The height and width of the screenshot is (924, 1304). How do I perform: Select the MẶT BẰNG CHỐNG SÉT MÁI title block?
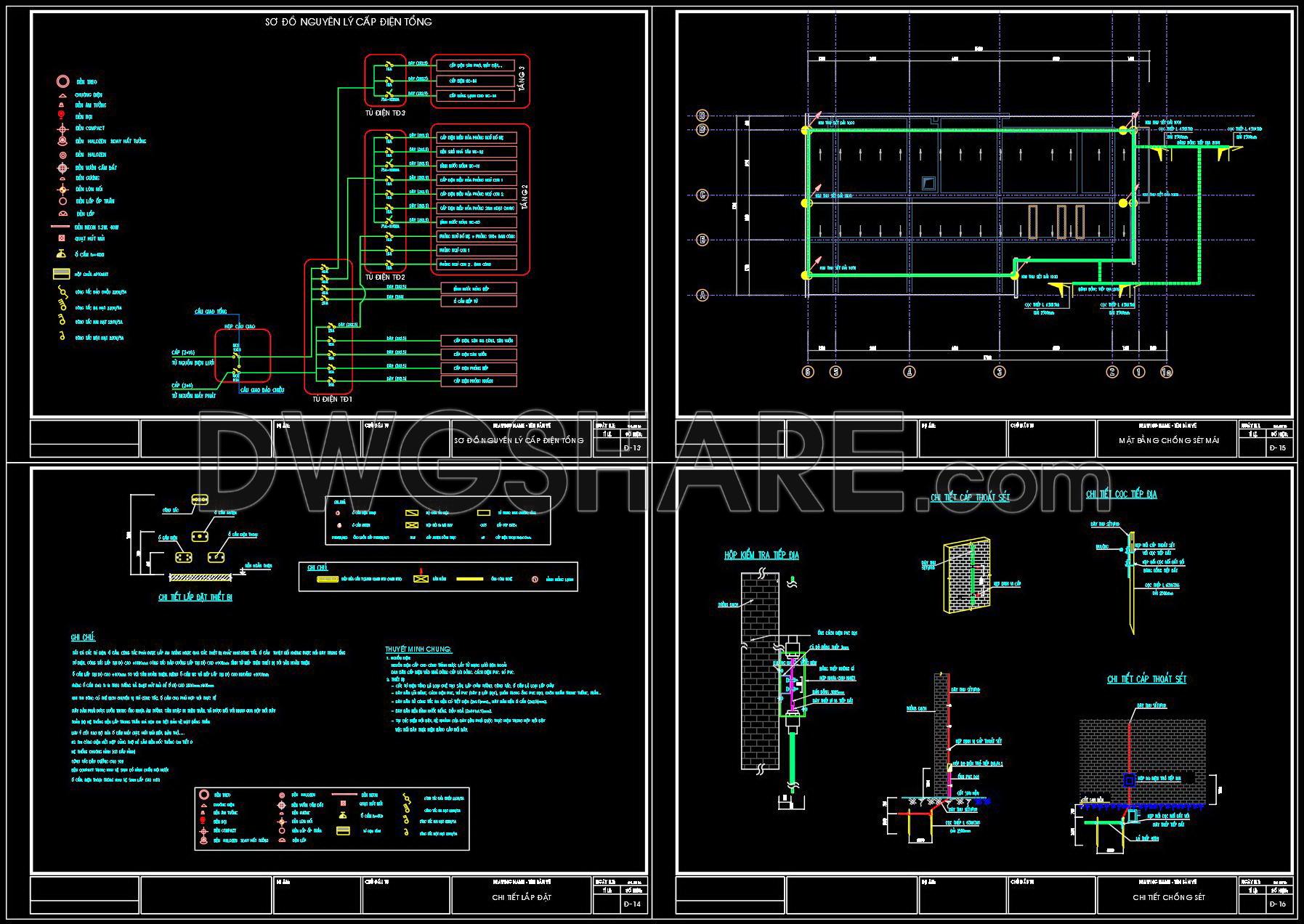[1168, 440]
